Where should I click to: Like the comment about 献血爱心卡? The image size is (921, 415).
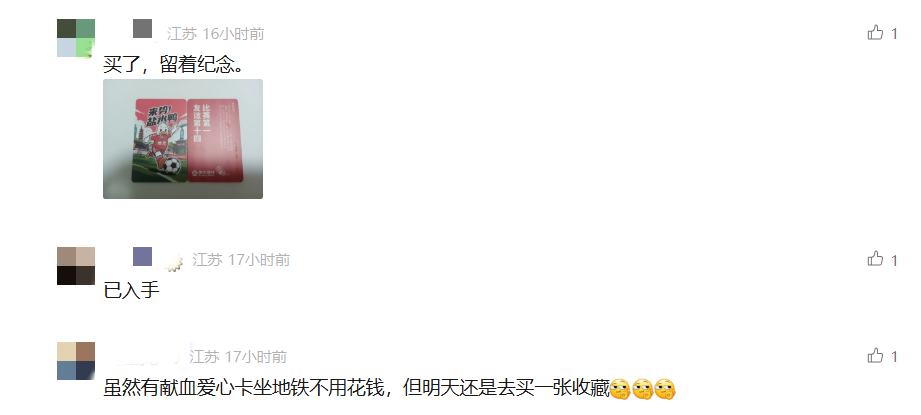click(x=875, y=355)
